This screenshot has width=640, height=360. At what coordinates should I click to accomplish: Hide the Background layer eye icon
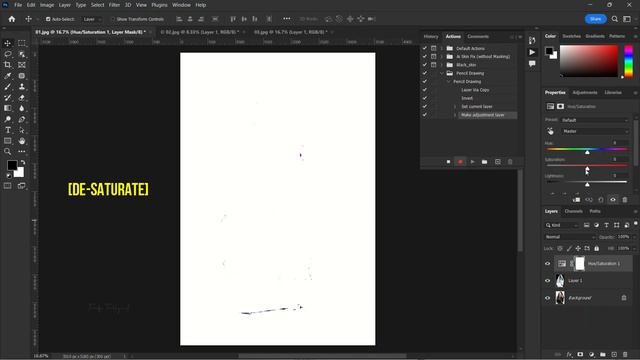coord(548,298)
